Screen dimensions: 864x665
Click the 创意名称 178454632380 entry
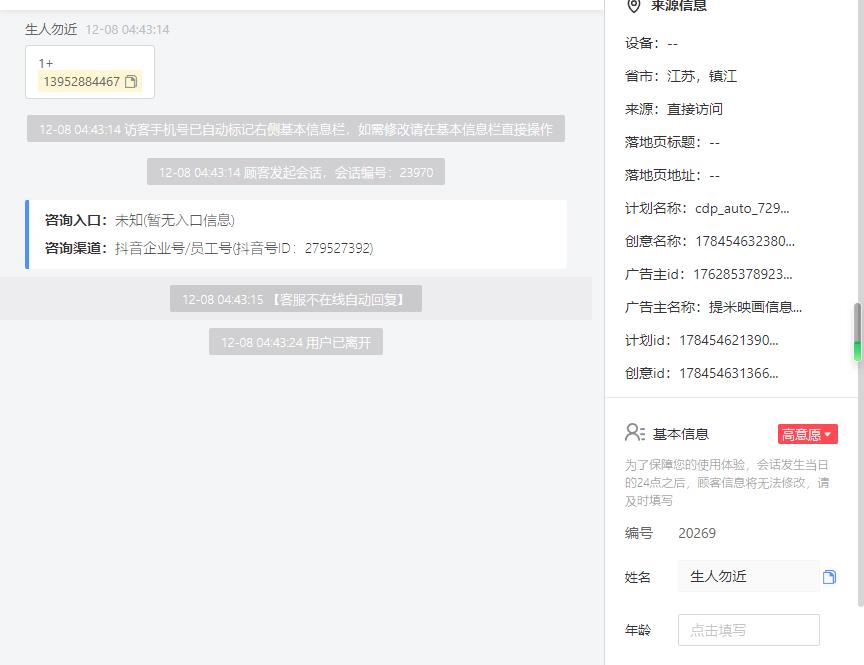pyautogui.click(x=710, y=241)
